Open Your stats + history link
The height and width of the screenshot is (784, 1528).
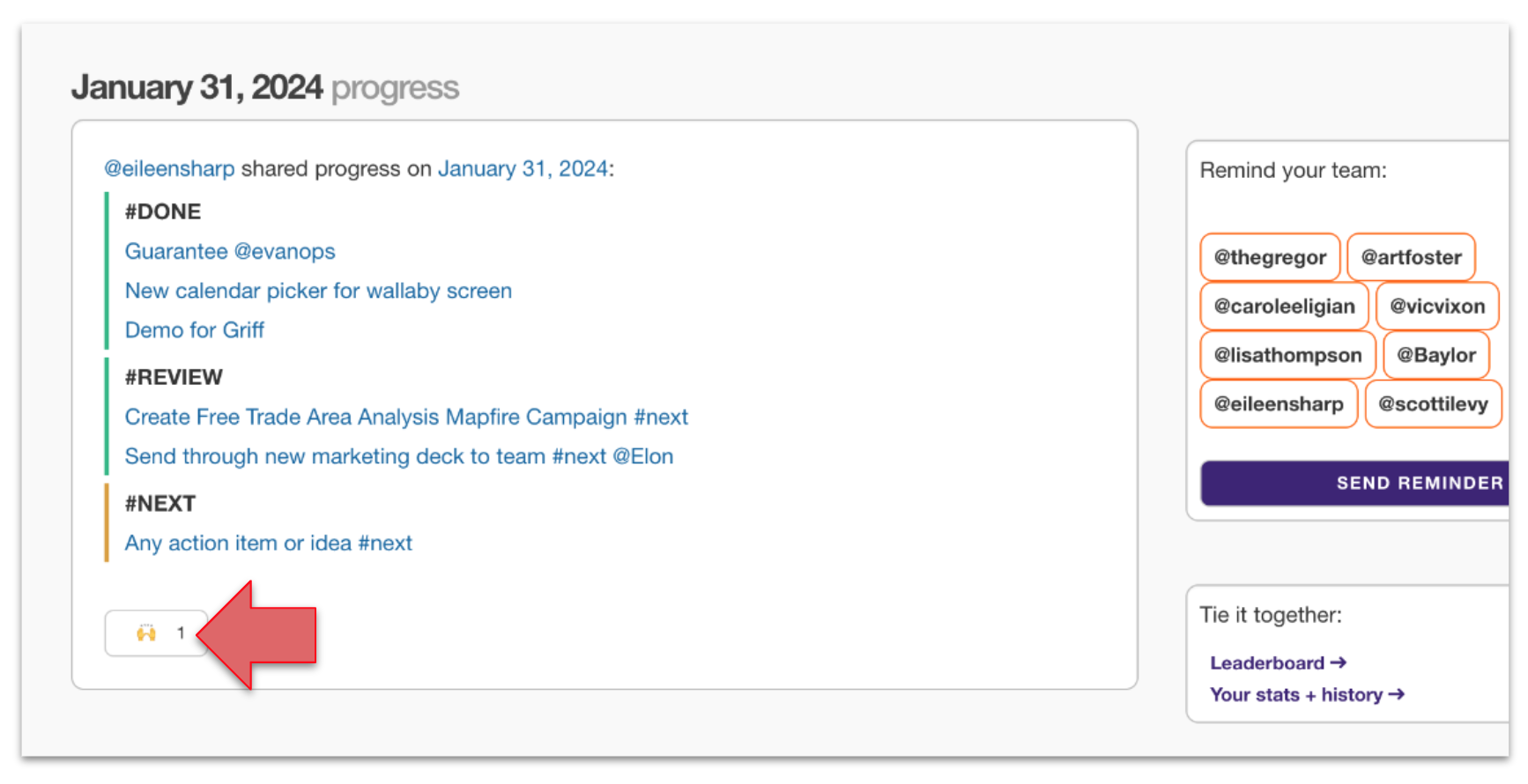(x=1307, y=695)
